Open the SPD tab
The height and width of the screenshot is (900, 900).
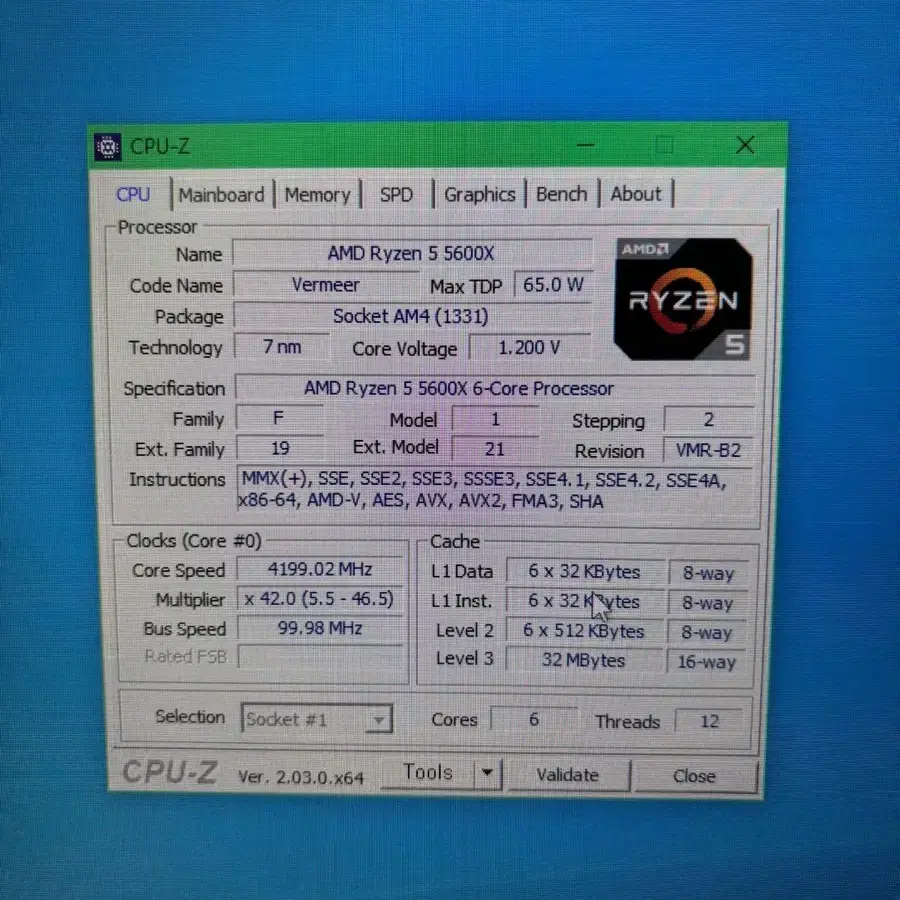pyautogui.click(x=396, y=195)
